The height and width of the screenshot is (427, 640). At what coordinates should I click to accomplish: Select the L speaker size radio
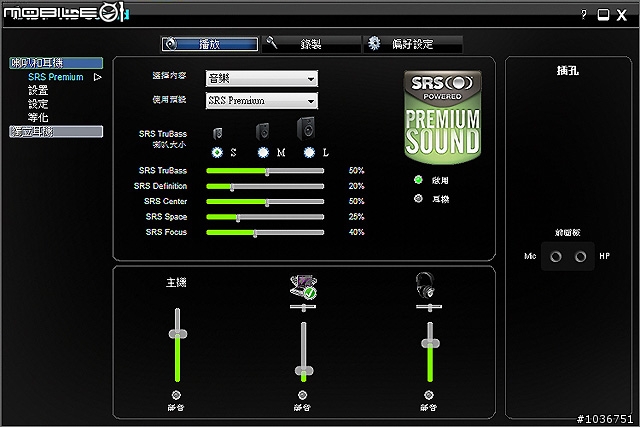[309, 152]
